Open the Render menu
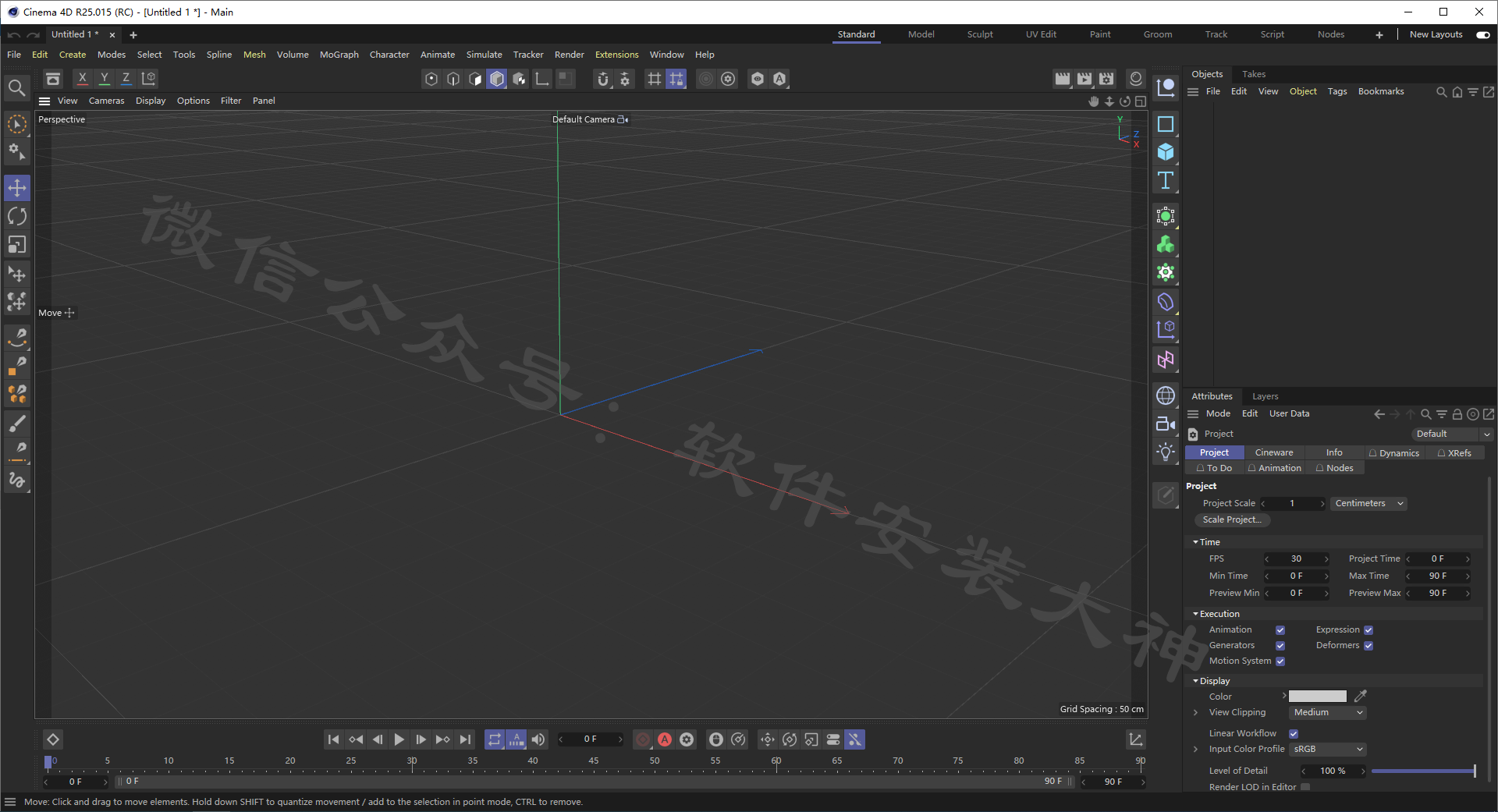This screenshot has height=812, width=1498. point(569,55)
